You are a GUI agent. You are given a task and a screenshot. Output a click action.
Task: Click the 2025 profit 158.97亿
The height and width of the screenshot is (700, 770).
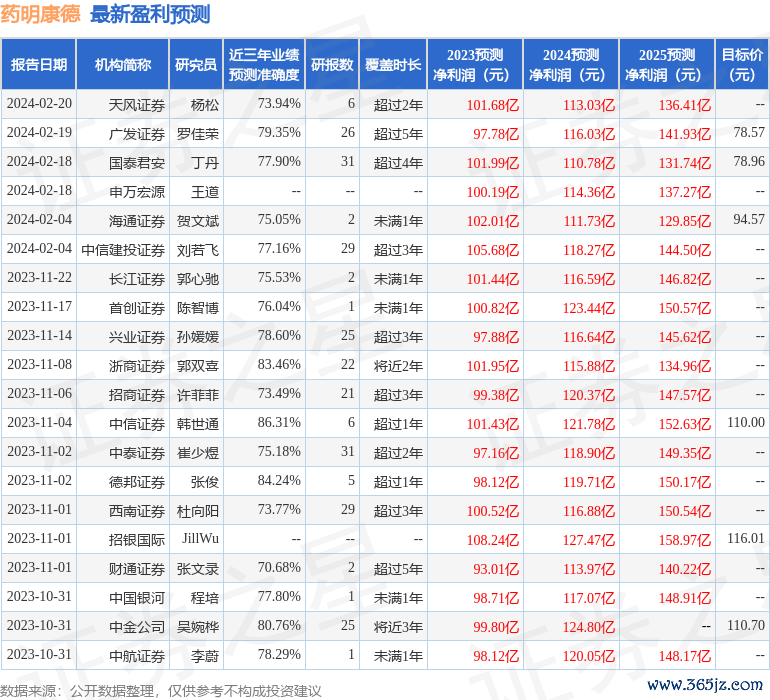(x=685, y=540)
